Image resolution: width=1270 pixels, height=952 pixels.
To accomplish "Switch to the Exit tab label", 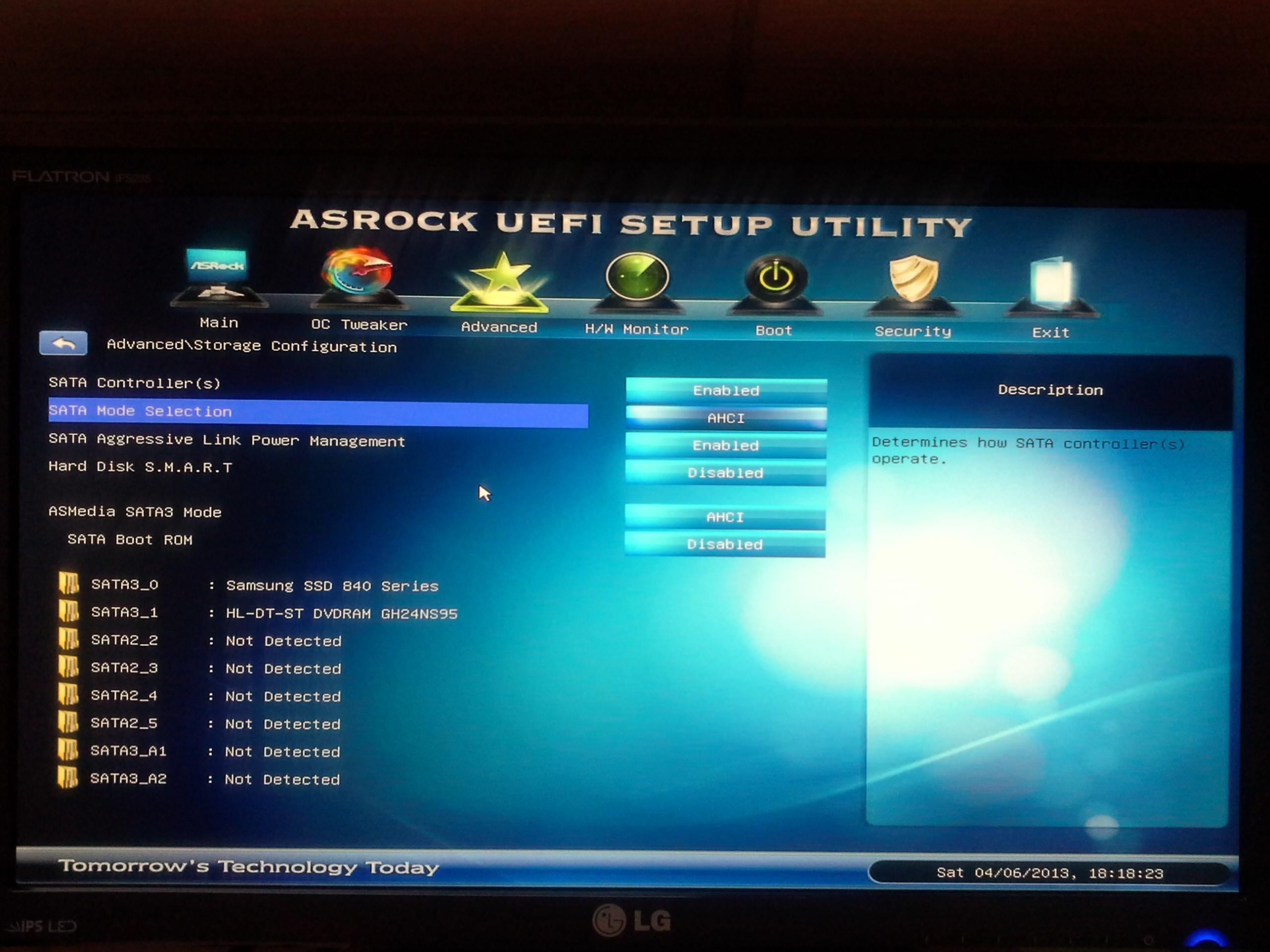I will [x=1051, y=332].
